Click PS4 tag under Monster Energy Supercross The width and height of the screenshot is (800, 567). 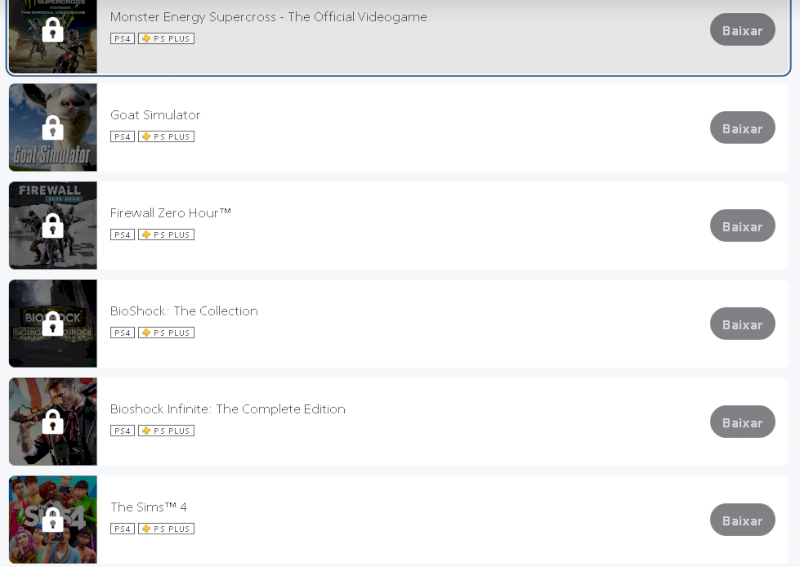click(122, 38)
